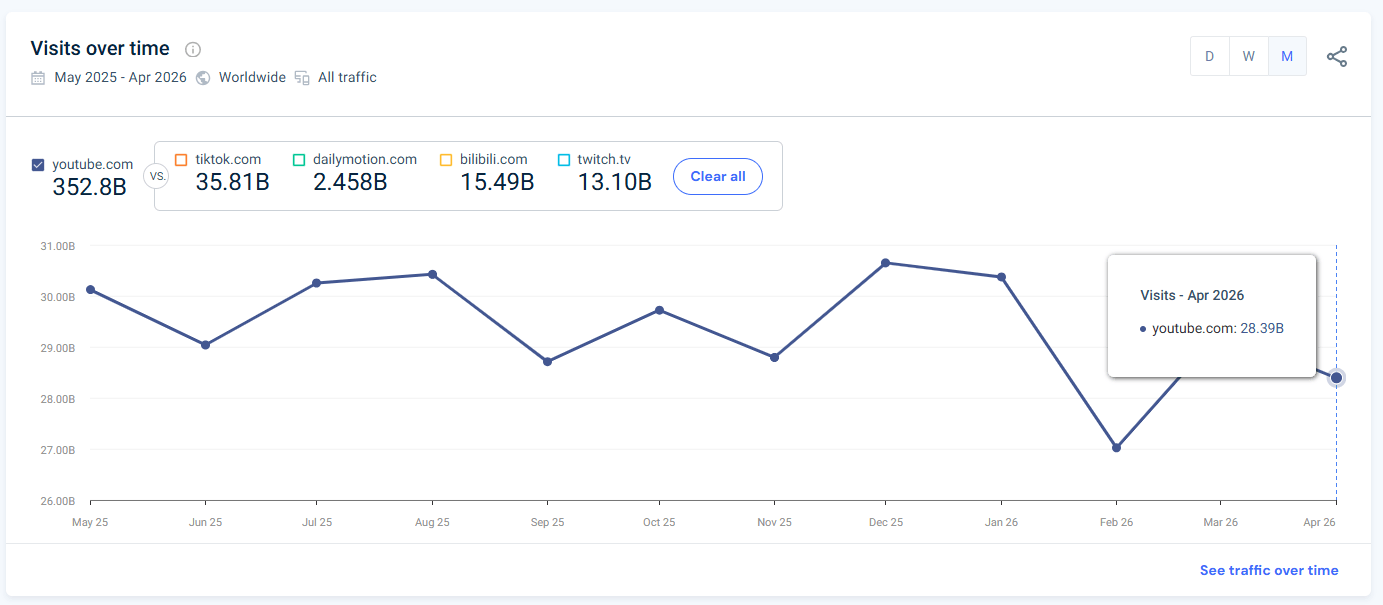Enable the tiktok.com checkbox

tap(181, 160)
